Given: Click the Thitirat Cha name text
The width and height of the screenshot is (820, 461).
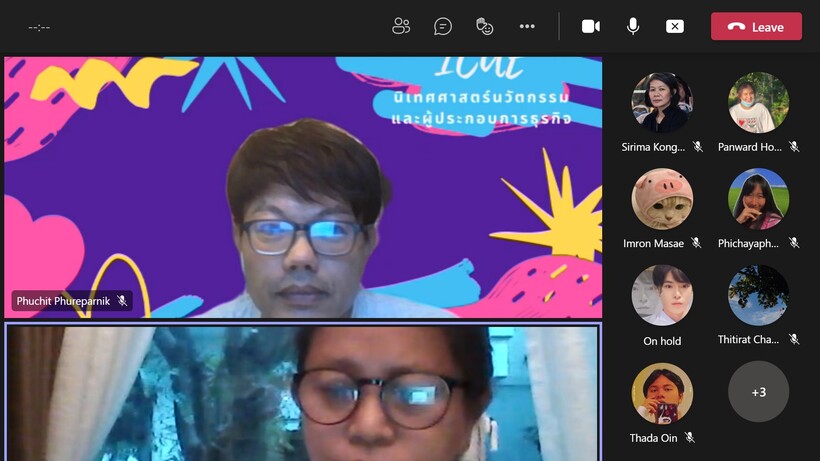Looking at the screenshot, I should 748,339.
